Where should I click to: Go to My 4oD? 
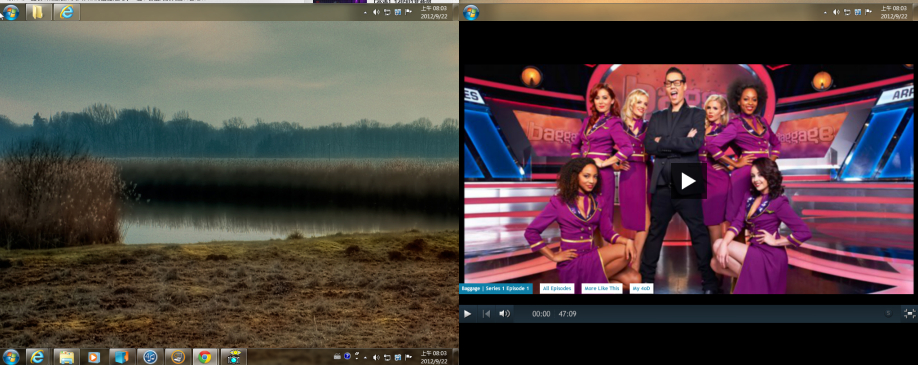(642, 288)
